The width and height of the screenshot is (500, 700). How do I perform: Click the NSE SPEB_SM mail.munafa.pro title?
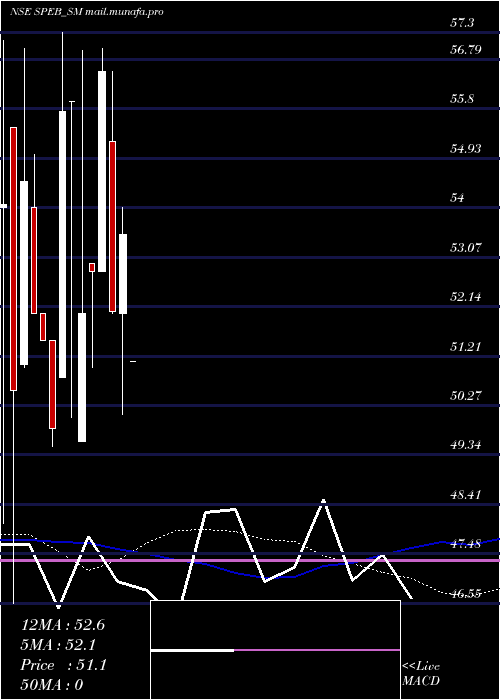click(x=87, y=12)
